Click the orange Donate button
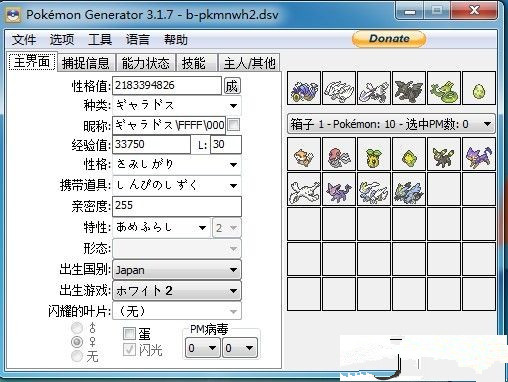This screenshot has width=508, height=382. click(x=389, y=39)
